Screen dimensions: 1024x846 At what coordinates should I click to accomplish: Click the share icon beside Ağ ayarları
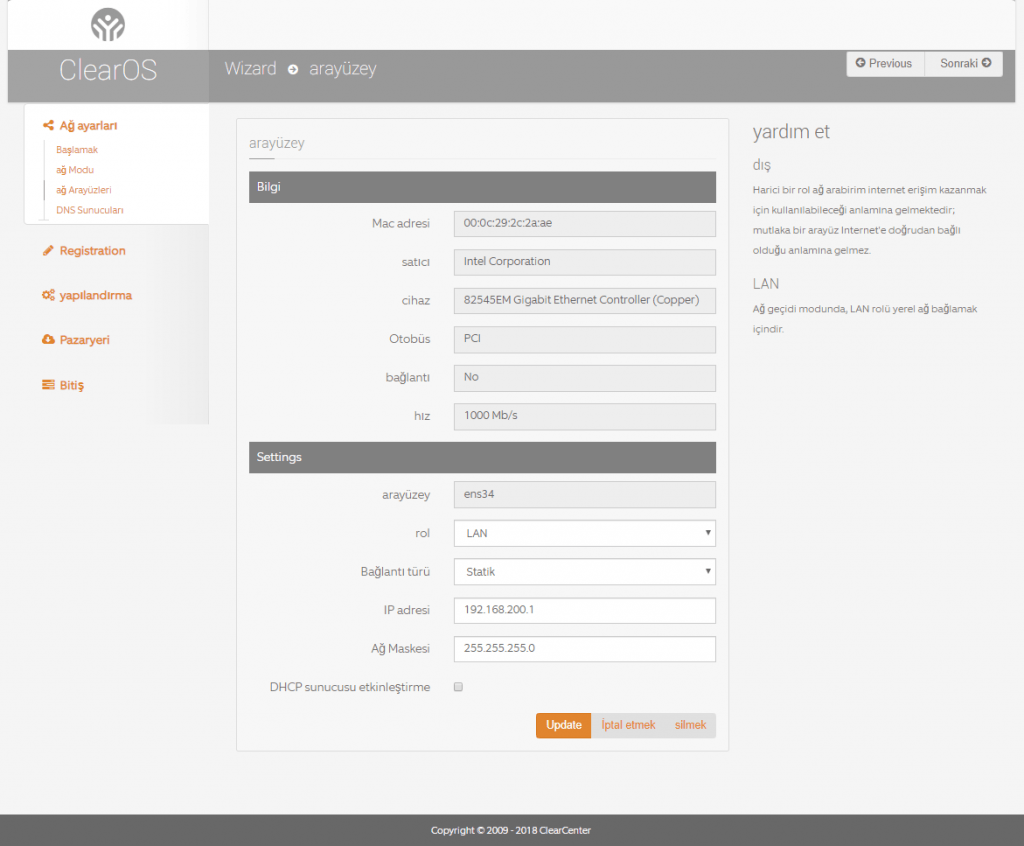pos(48,126)
